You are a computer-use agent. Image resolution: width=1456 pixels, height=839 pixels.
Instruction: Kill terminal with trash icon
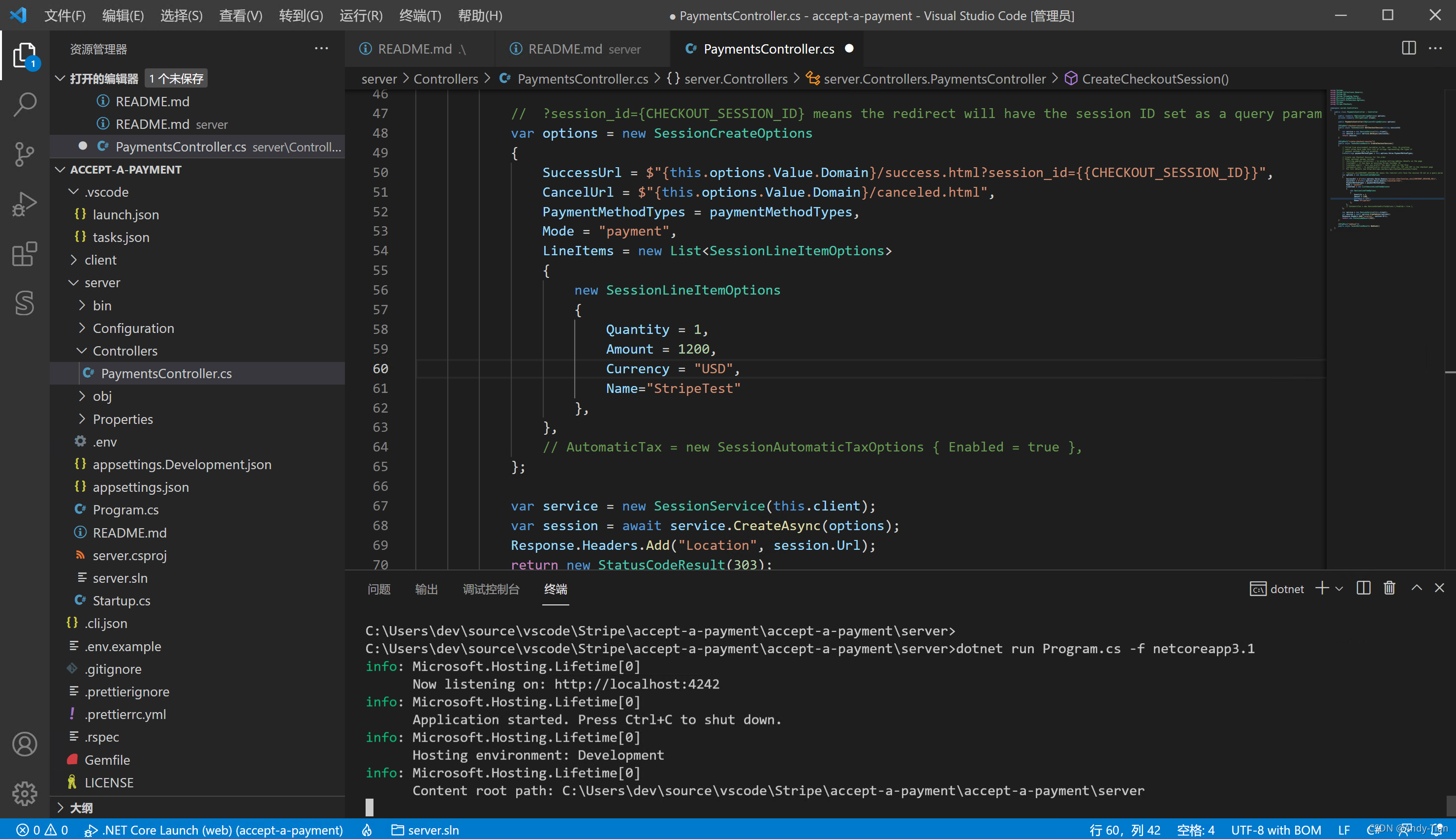(x=1390, y=588)
